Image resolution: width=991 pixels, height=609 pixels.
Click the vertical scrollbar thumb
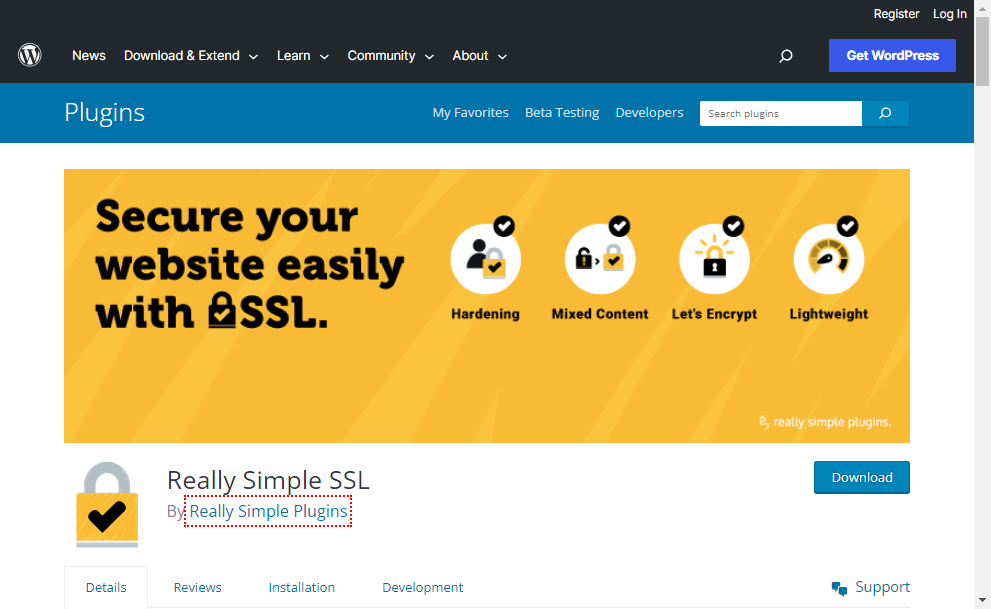click(x=982, y=52)
